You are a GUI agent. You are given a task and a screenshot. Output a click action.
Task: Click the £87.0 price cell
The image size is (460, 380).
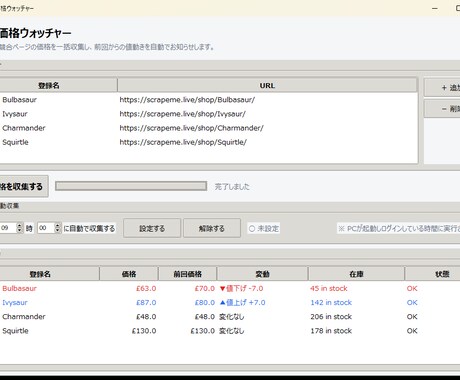tap(146, 303)
